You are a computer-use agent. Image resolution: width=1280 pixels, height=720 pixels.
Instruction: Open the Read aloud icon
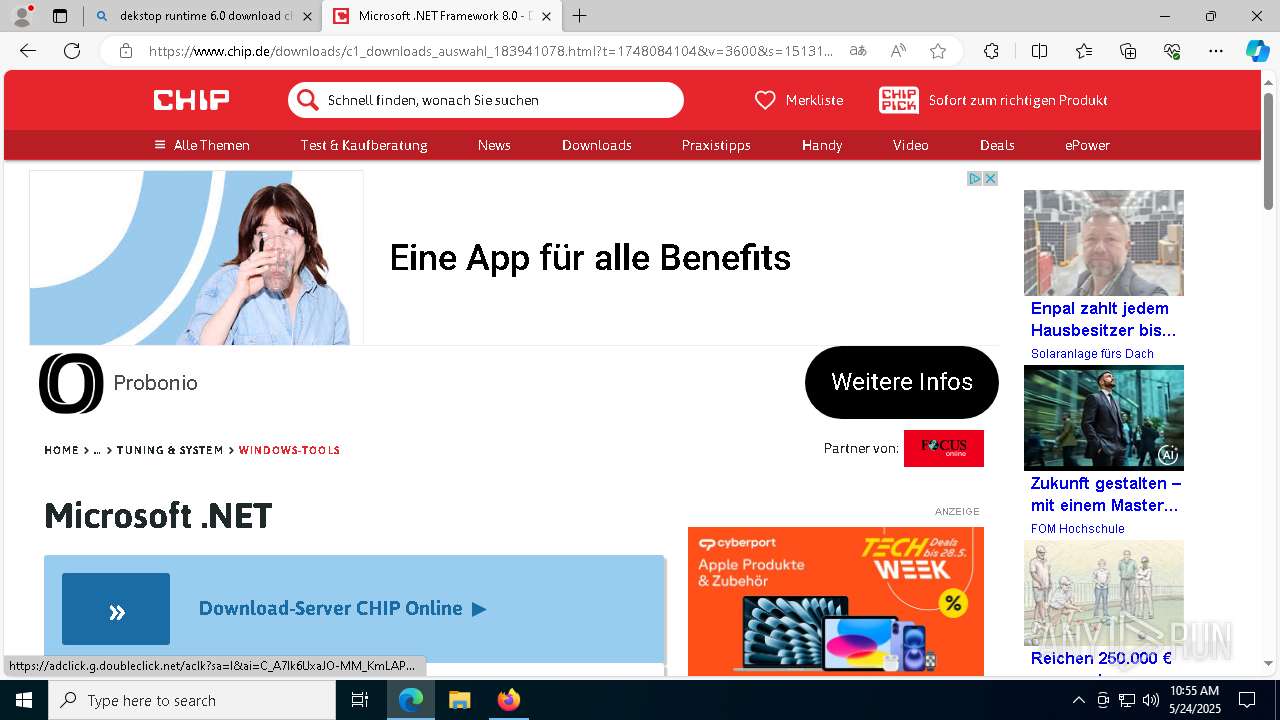tap(898, 51)
